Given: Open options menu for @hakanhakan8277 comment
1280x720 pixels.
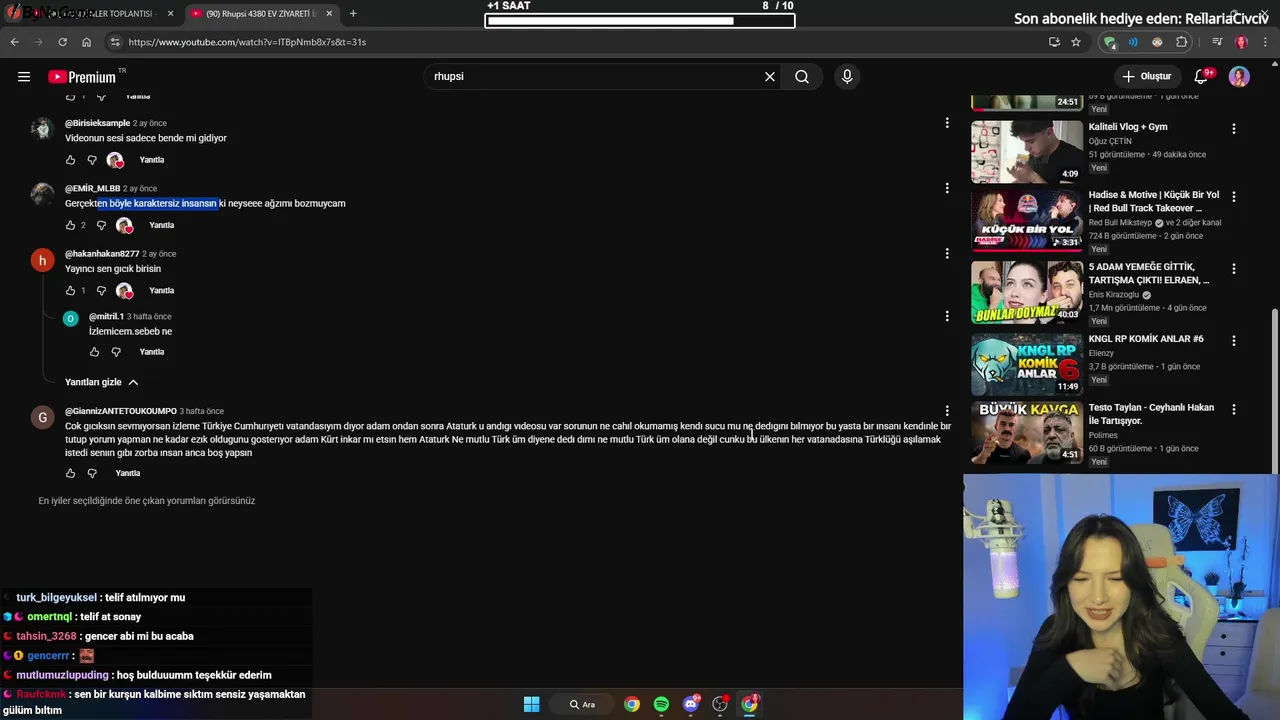Looking at the screenshot, I should 947,253.
